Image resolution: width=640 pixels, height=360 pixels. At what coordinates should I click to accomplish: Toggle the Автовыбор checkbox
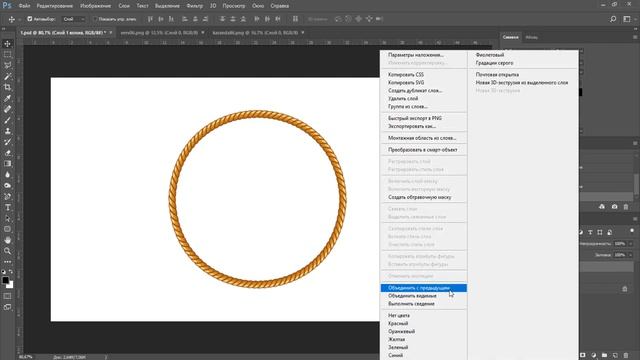click(x=29, y=19)
